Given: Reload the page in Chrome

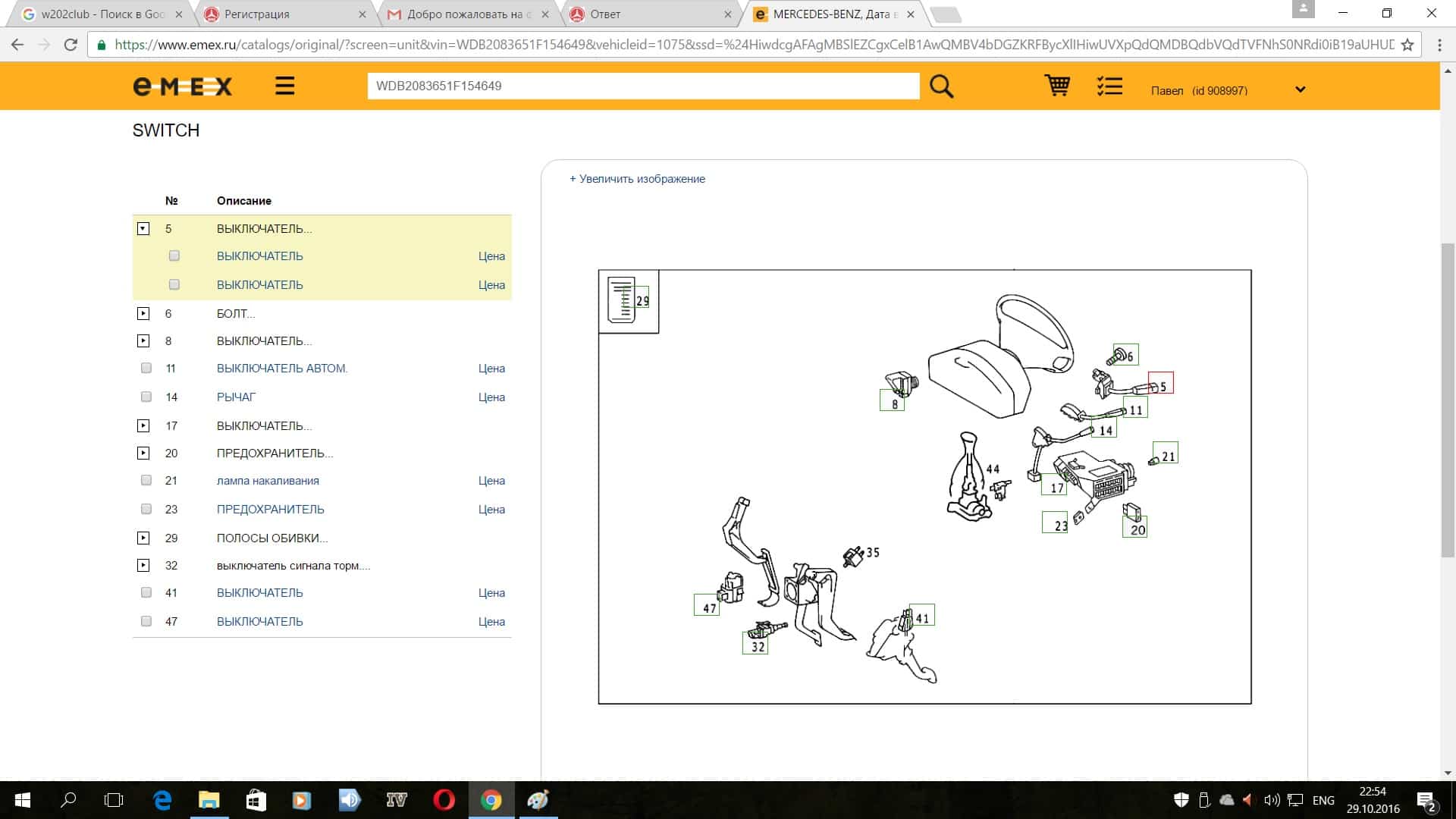Looking at the screenshot, I should 71,45.
